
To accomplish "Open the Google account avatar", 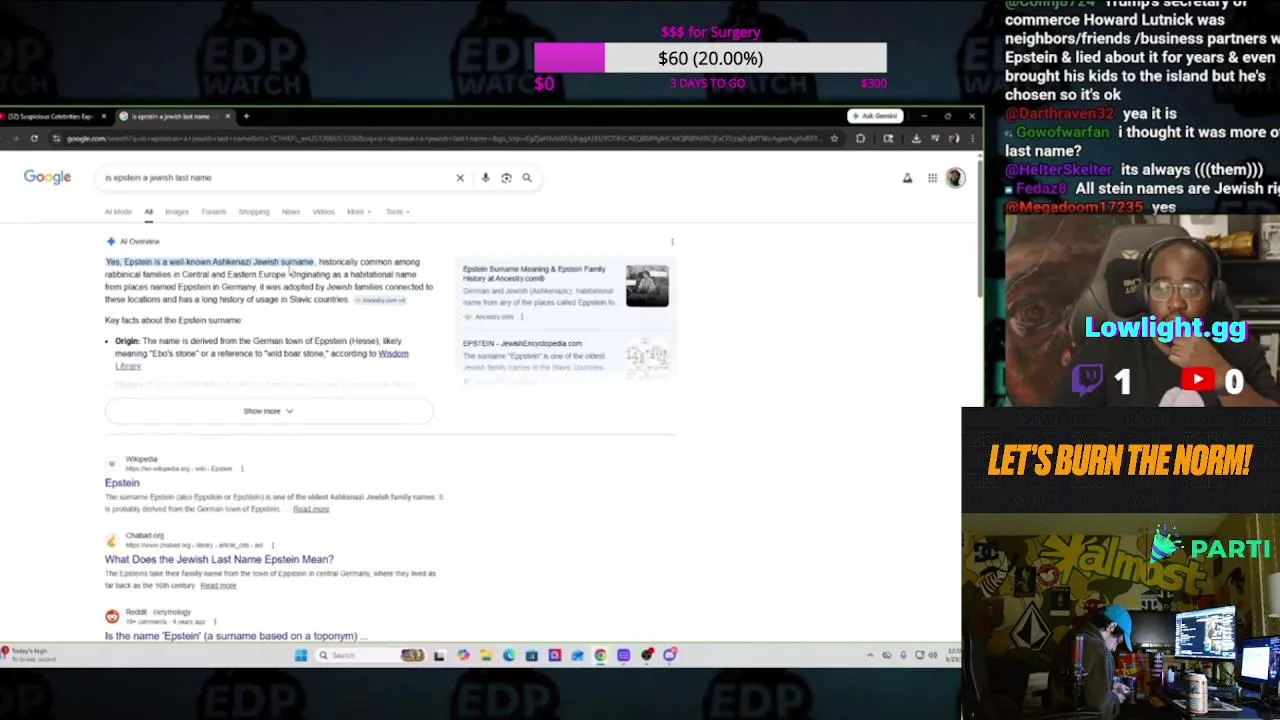I will point(955,178).
